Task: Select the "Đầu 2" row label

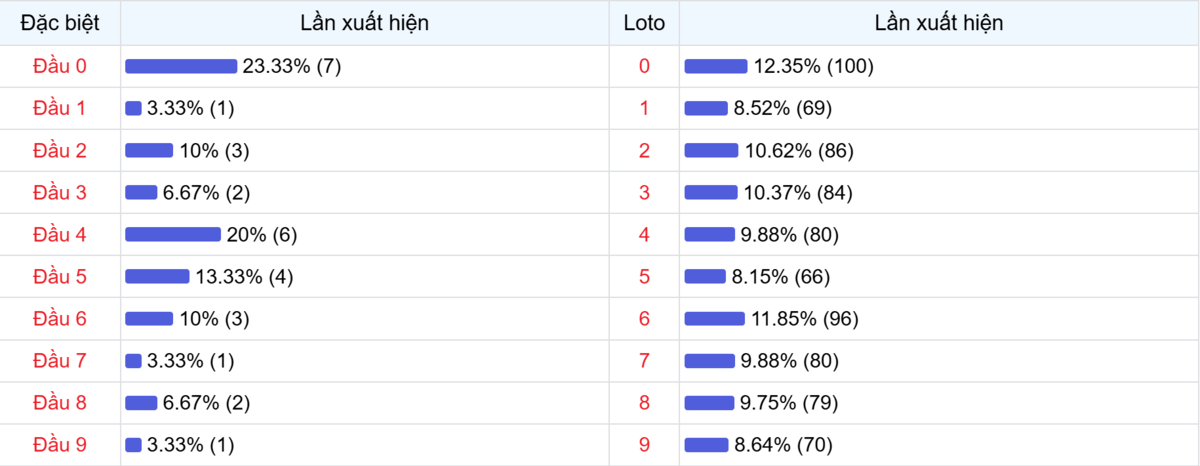Action: click(60, 151)
